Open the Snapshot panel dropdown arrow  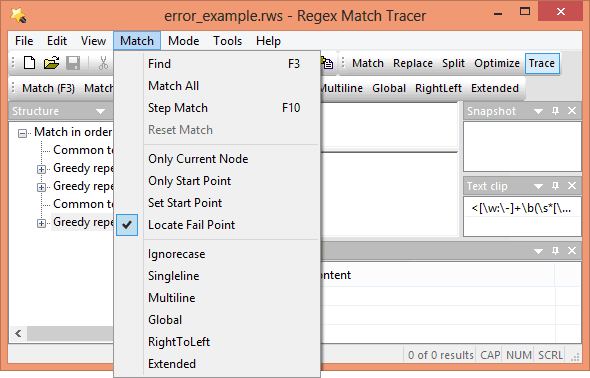(x=538, y=111)
